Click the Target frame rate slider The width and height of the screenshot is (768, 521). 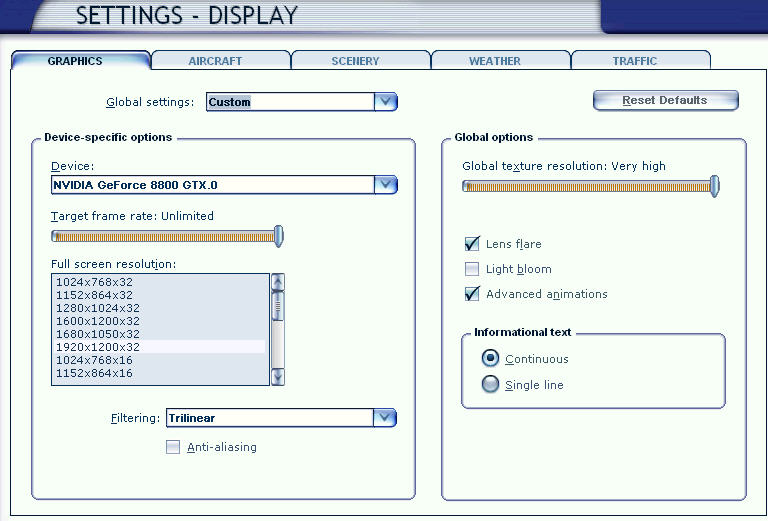click(x=166, y=237)
